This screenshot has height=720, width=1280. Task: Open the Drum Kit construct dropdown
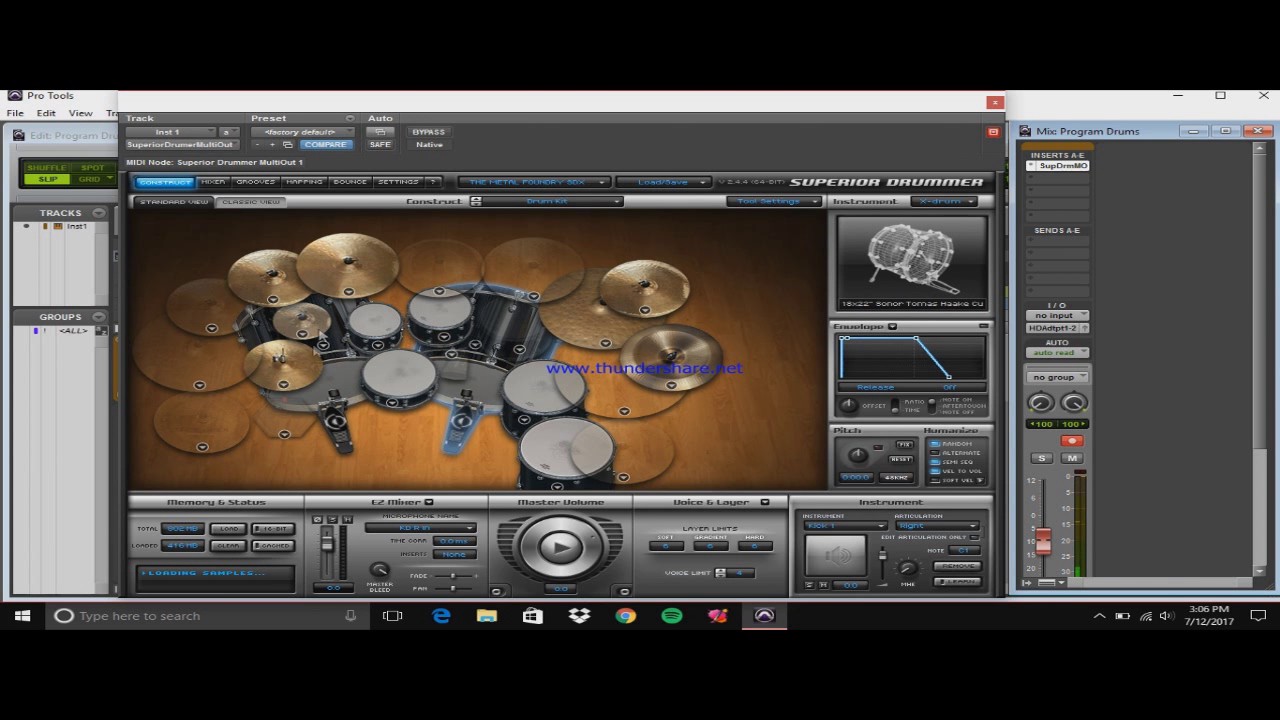552,201
